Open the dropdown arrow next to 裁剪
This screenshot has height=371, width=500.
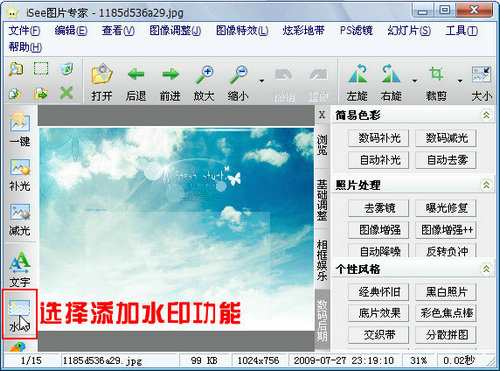click(x=460, y=81)
